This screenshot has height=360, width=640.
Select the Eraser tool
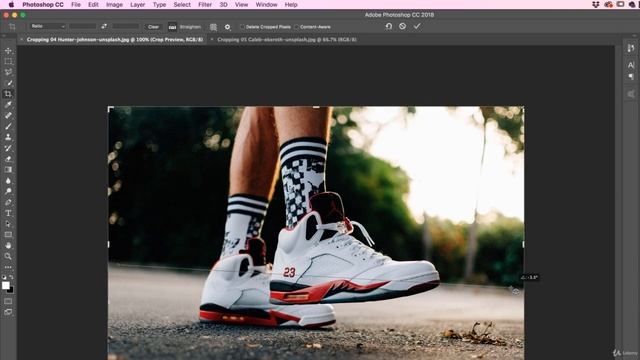pos(8,159)
